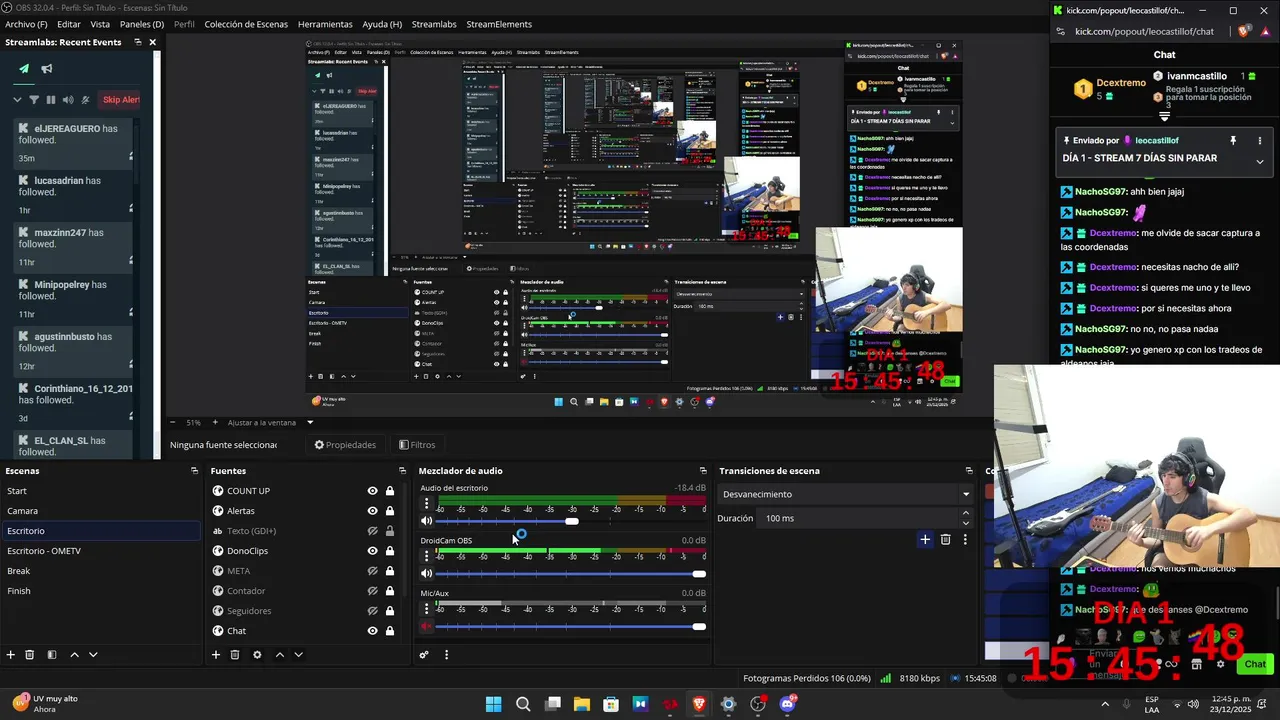Click Skip Alert button
Viewport: 1280px width, 720px height.
point(121,100)
